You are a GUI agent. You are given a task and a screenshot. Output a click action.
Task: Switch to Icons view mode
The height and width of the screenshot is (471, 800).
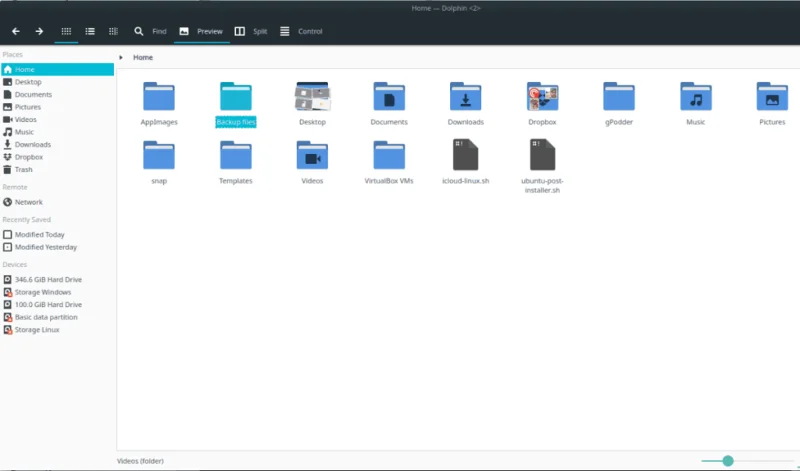[x=66, y=31]
